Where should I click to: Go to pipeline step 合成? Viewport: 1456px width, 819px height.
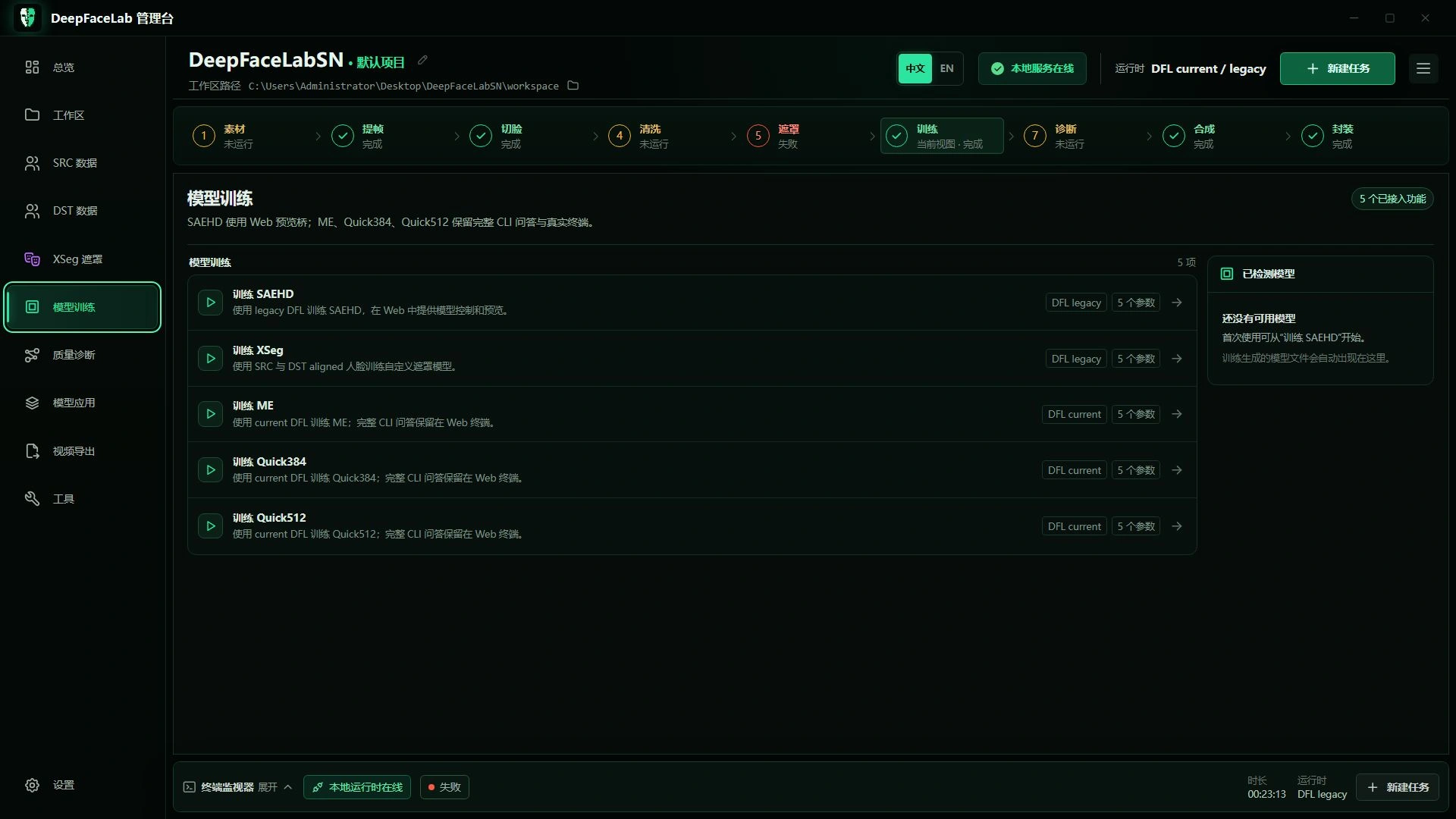1219,136
